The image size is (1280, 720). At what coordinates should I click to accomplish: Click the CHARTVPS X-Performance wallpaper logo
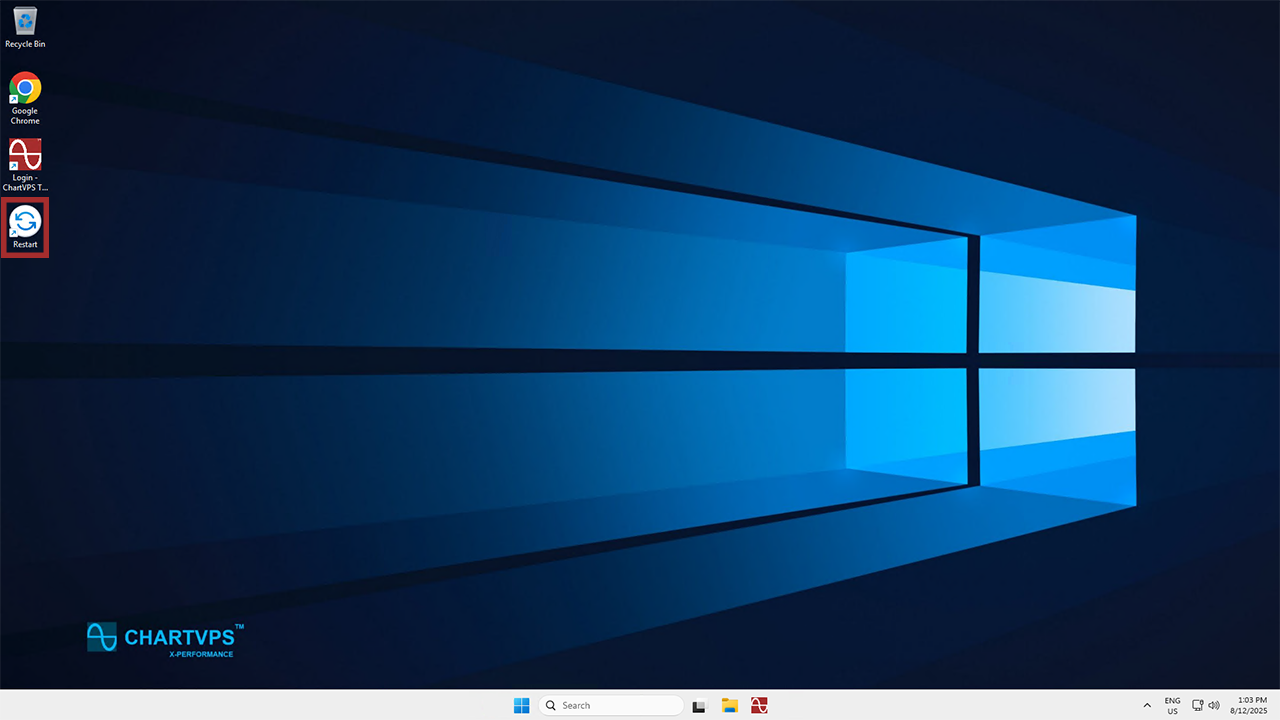pyautogui.click(x=165, y=639)
